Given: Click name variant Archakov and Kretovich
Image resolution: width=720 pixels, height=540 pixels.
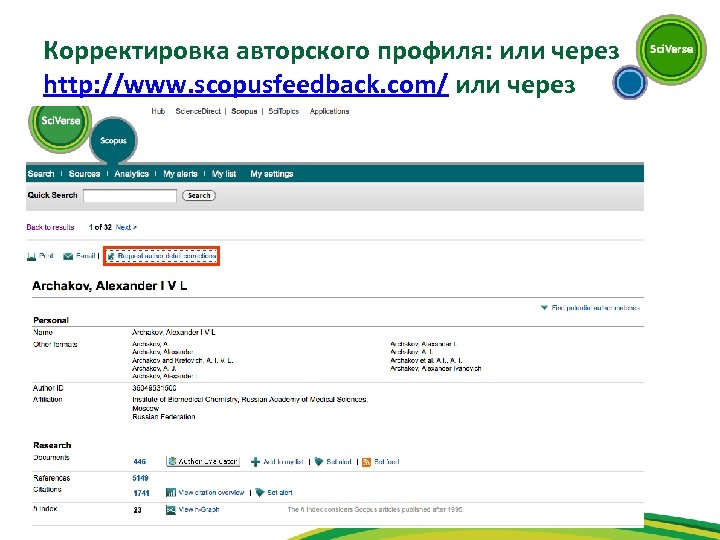Looking at the screenshot, I should 182,360.
